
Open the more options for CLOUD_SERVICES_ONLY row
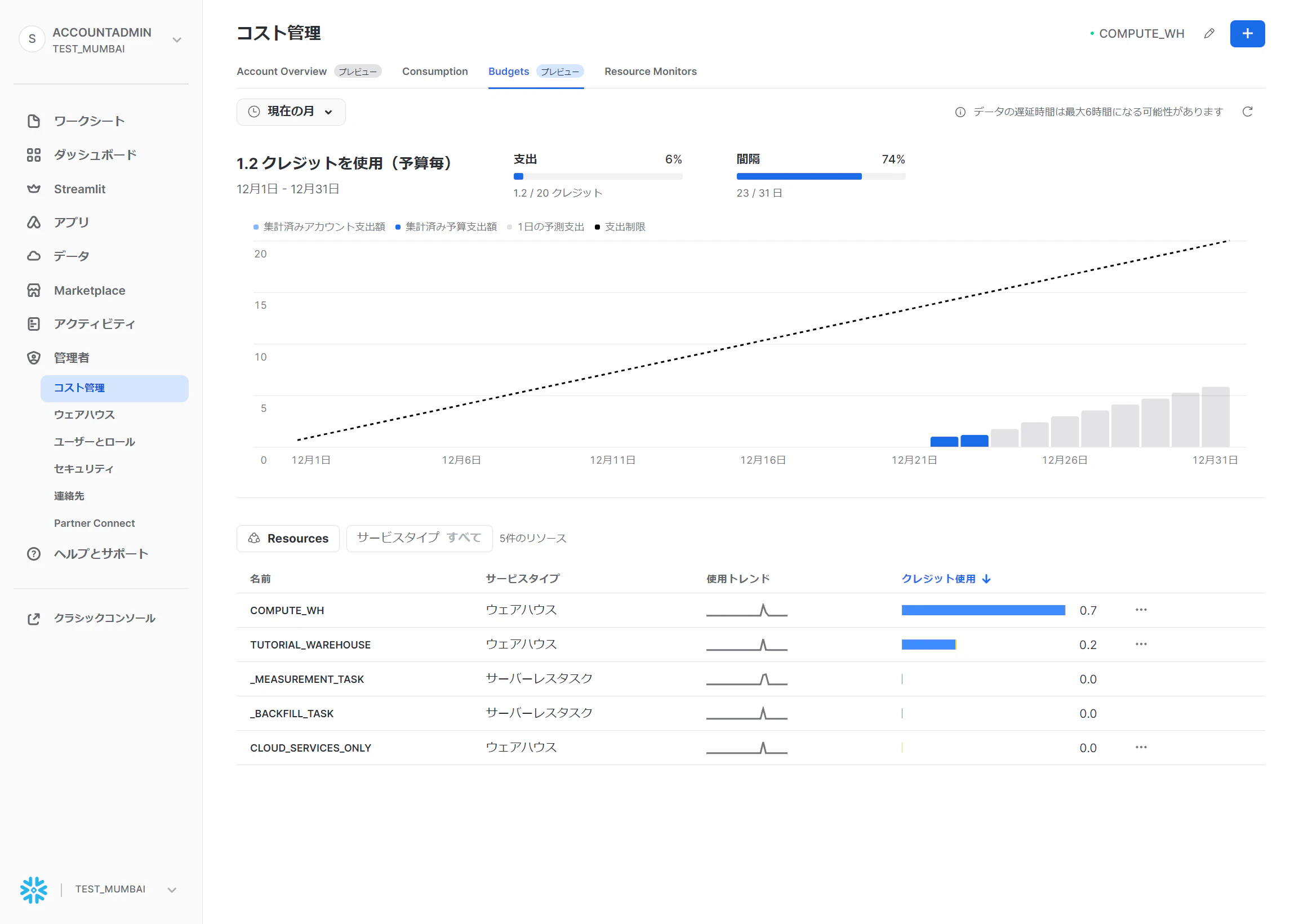1141,747
